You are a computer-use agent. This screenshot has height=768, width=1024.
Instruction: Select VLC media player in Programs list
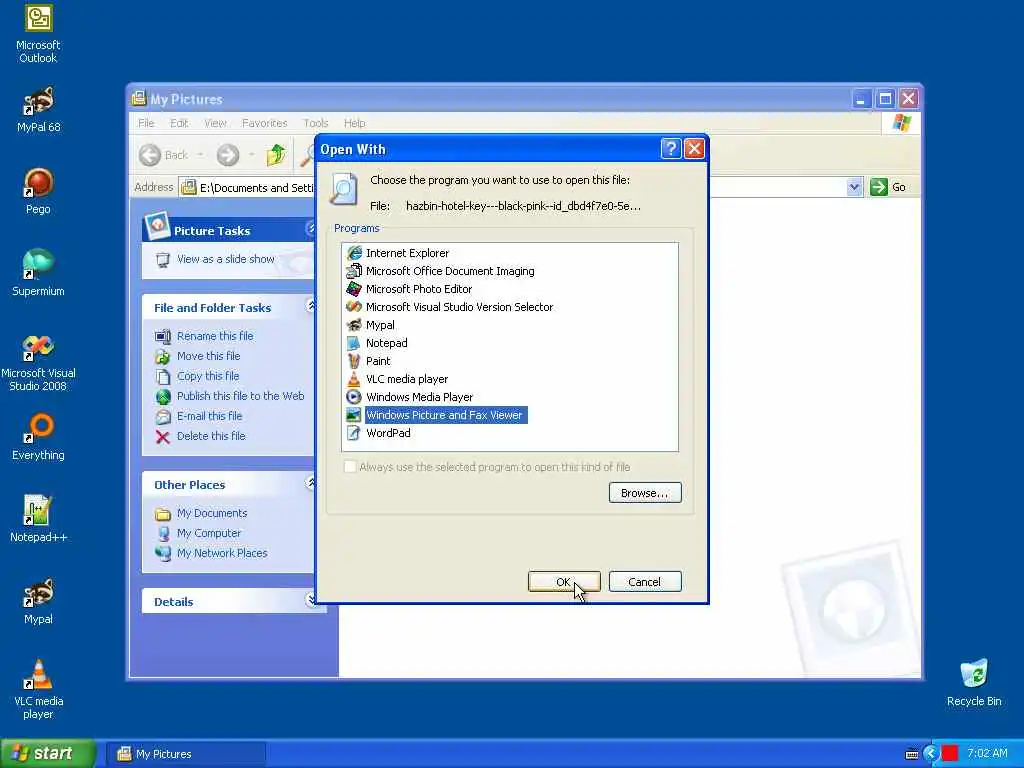click(397, 379)
